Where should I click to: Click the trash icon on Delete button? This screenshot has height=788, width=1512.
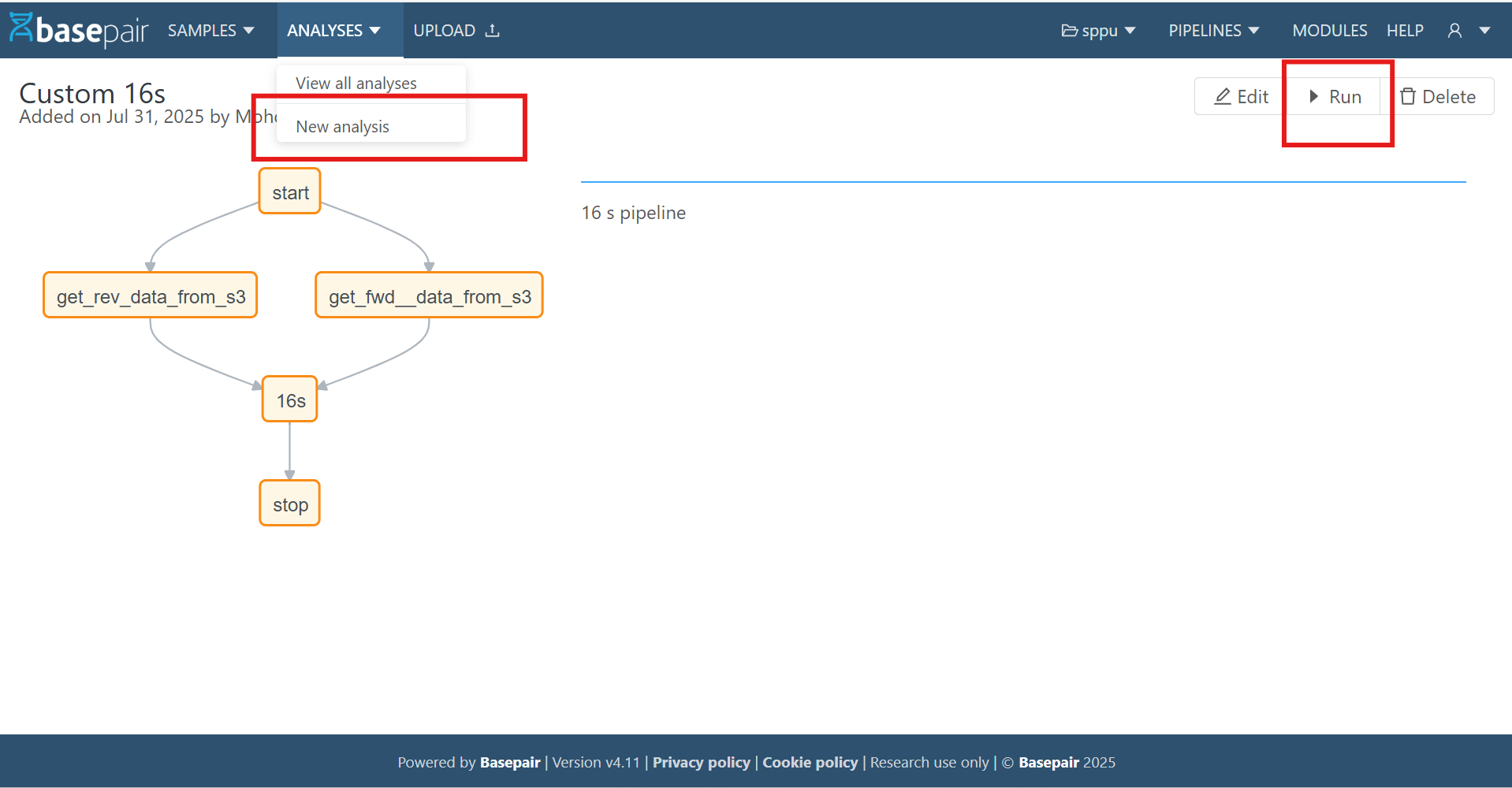1409,96
